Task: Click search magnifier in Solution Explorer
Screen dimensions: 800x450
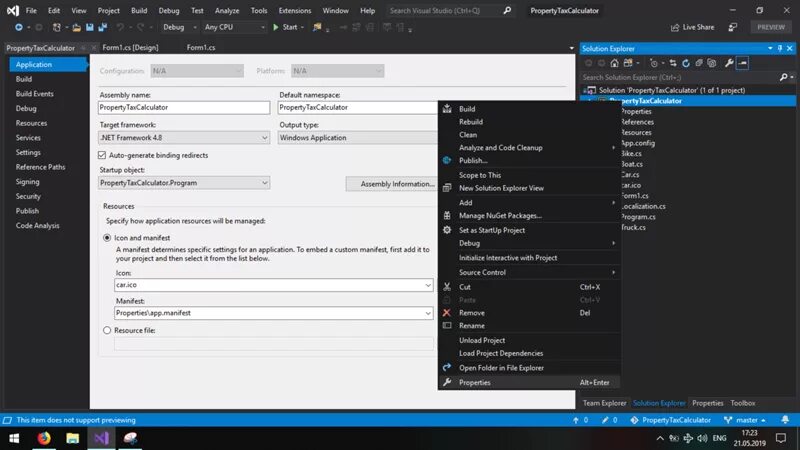Action: [784, 77]
